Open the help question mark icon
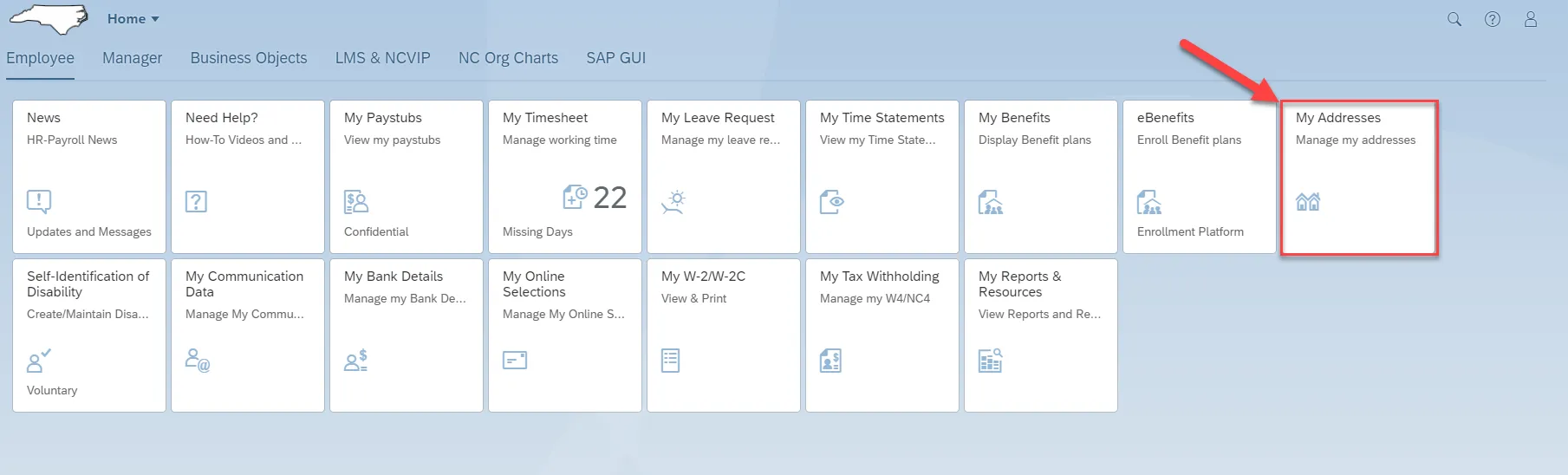 click(1493, 19)
